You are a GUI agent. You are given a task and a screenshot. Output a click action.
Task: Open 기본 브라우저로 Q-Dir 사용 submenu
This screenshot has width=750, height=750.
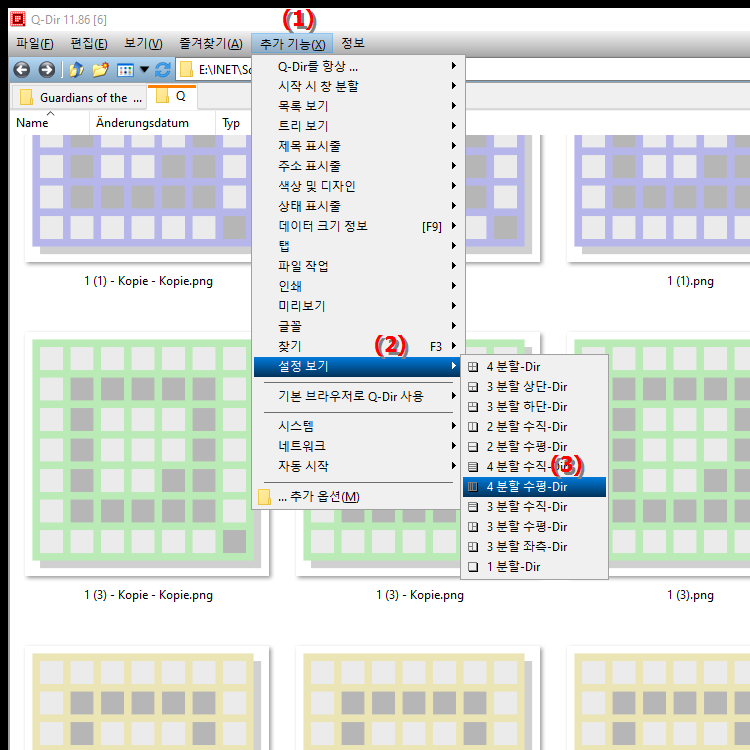(358, 397)
